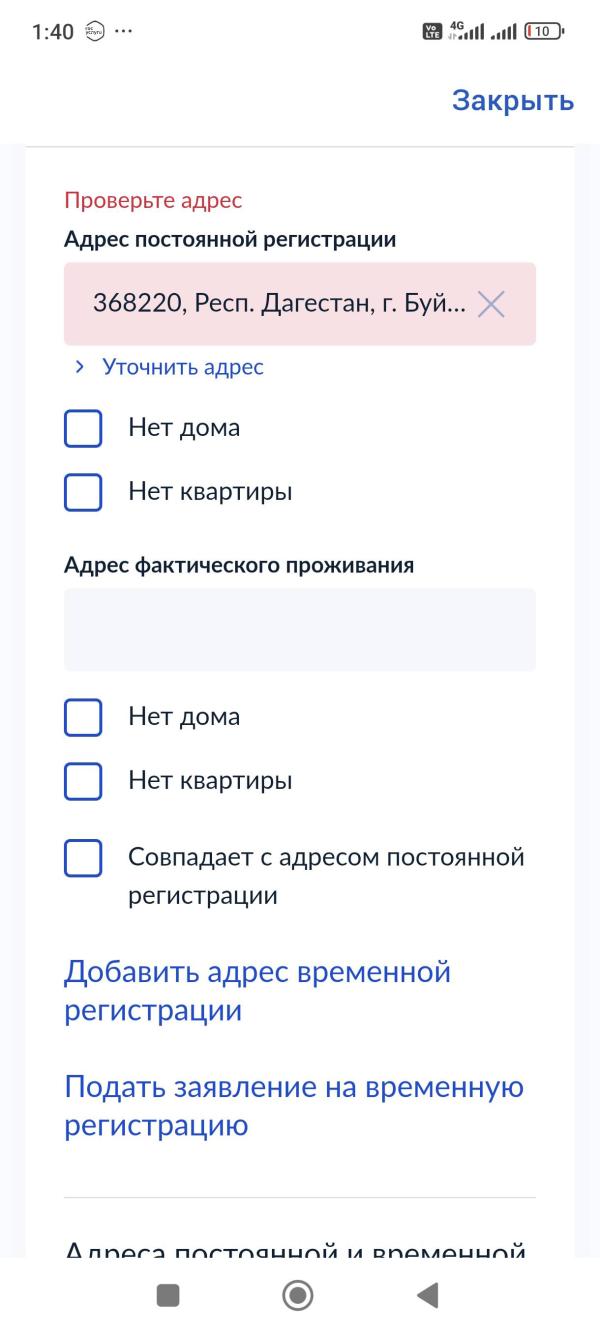This screenshot has width=600, height=1333.
Task: Check "Нет дома" under actual residence address
Action: click(x=83, y=716)
